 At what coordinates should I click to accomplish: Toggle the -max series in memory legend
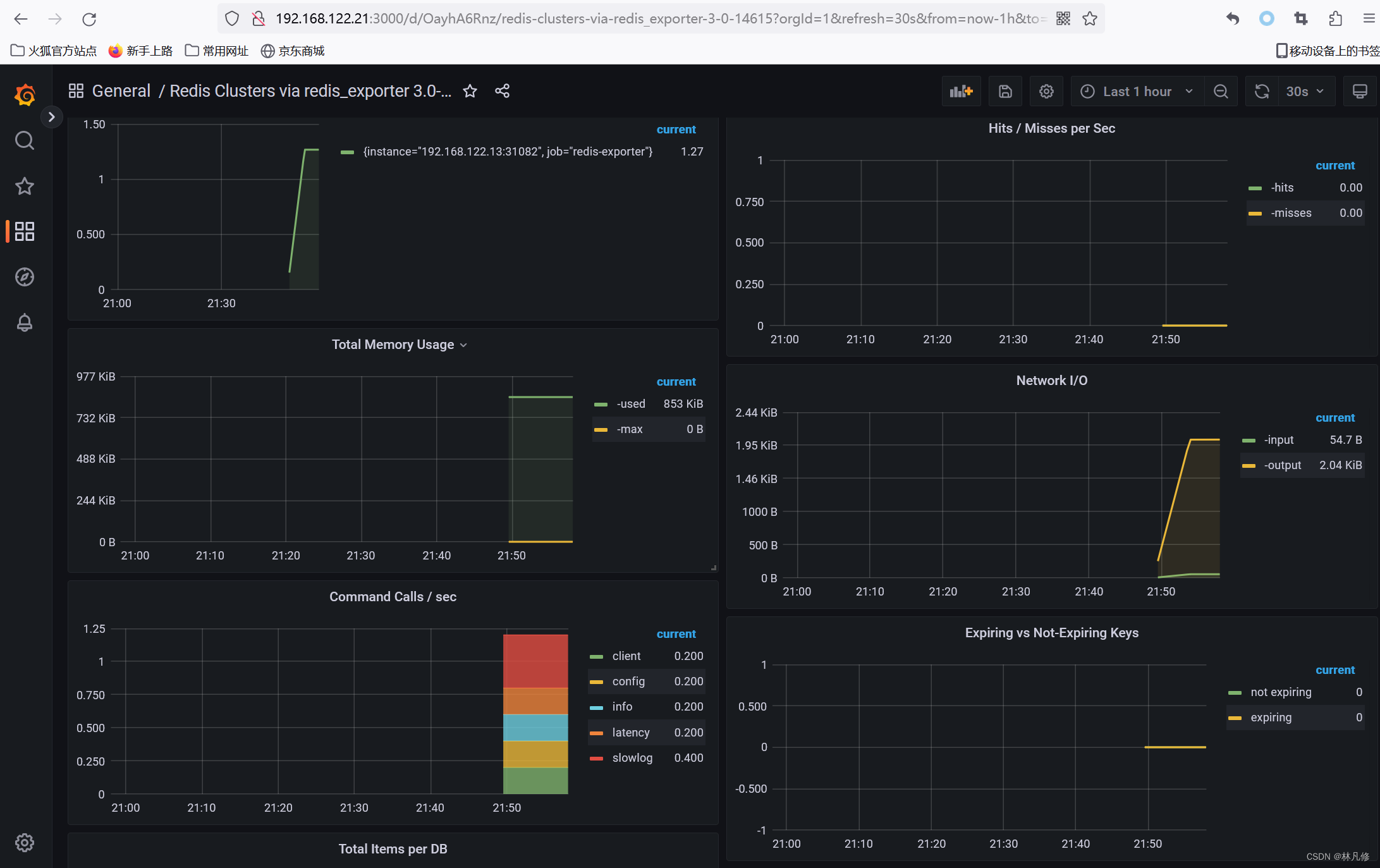630,429
